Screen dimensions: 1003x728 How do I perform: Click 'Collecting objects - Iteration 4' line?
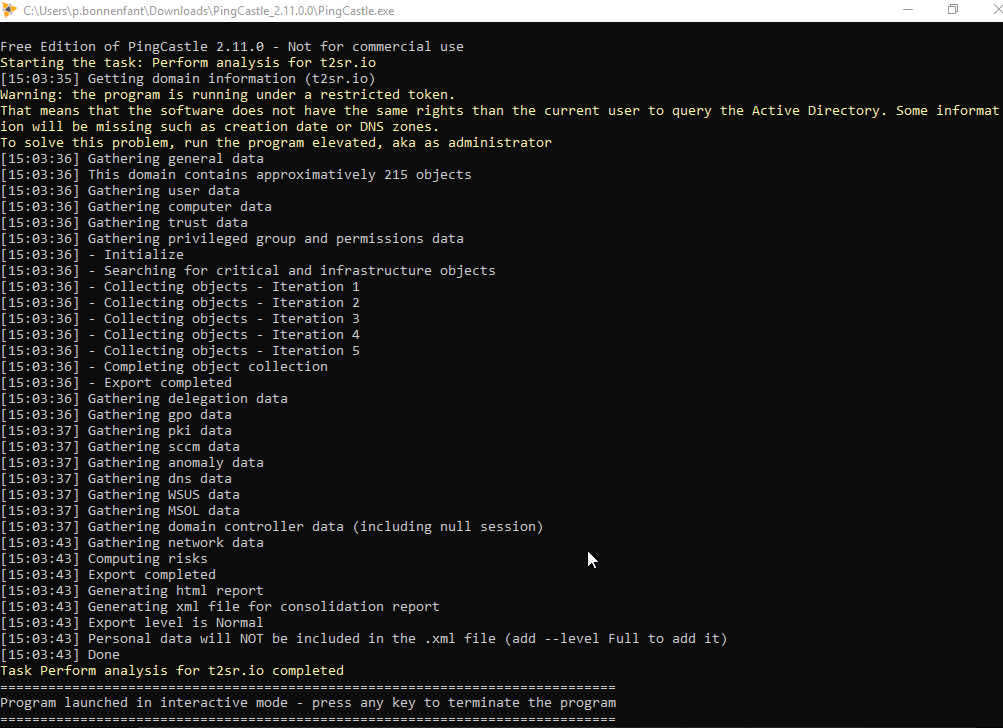coord(180,335)
